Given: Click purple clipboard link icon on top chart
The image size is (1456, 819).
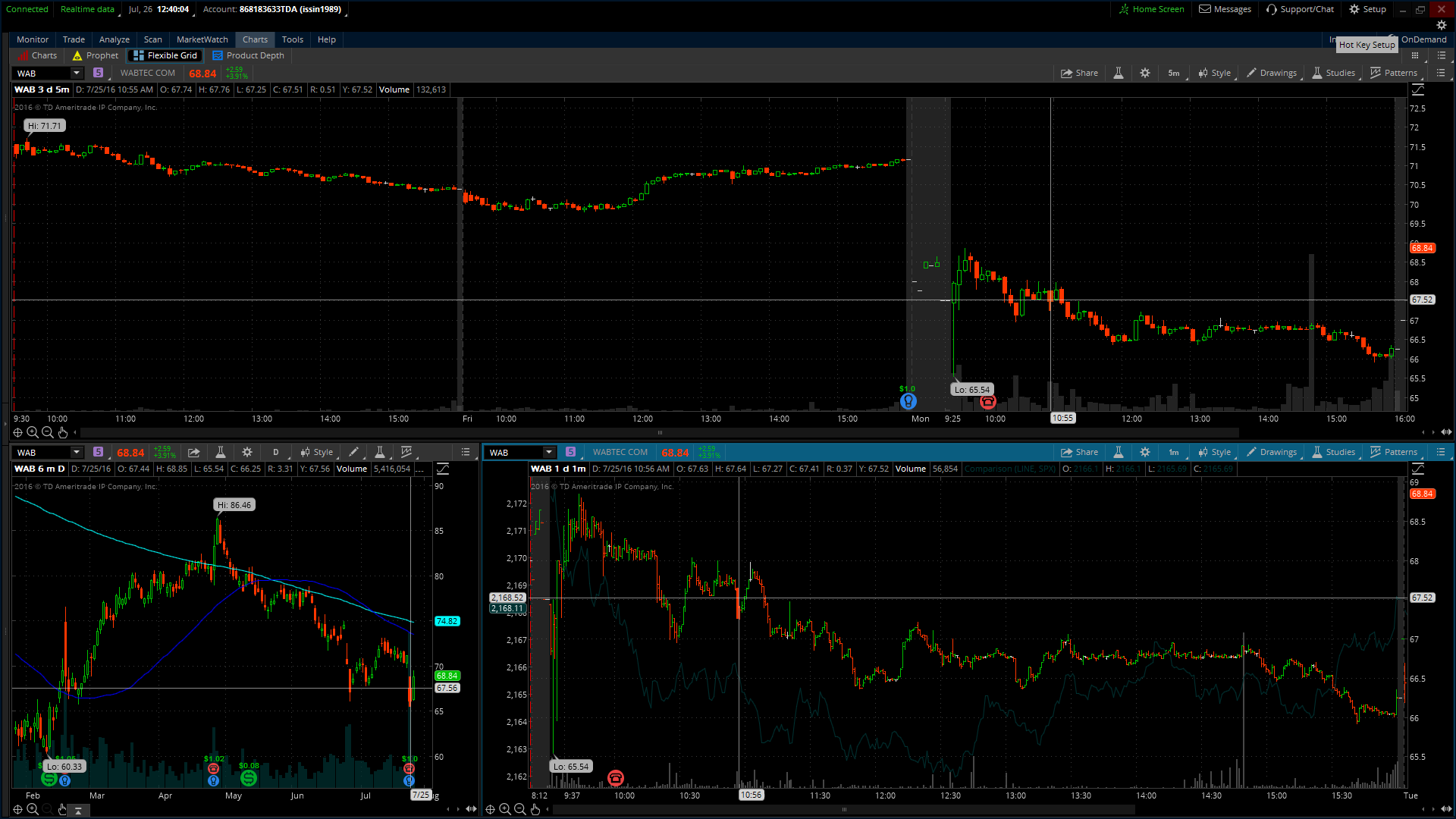Looking at the screenshot, I should click(x=98, y=73).
